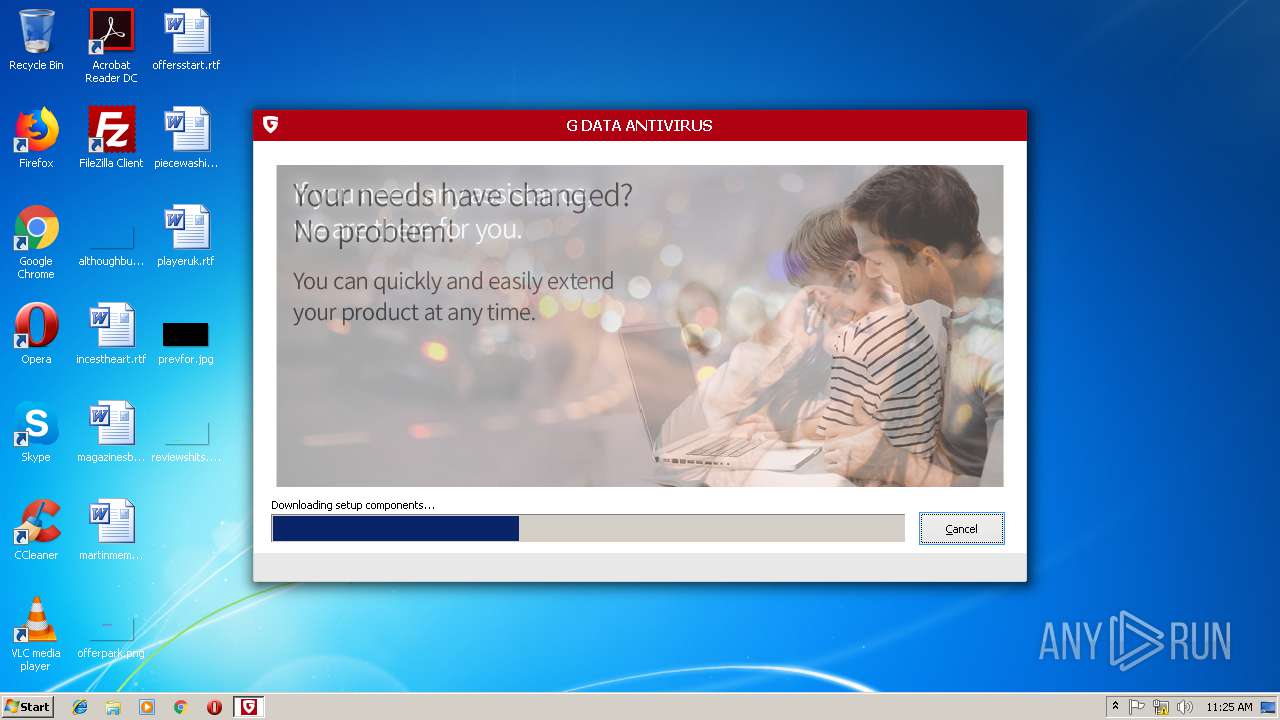Open Google Chrome desktop shortcut
Screen dimensions: 1280x720
(36, 242)
